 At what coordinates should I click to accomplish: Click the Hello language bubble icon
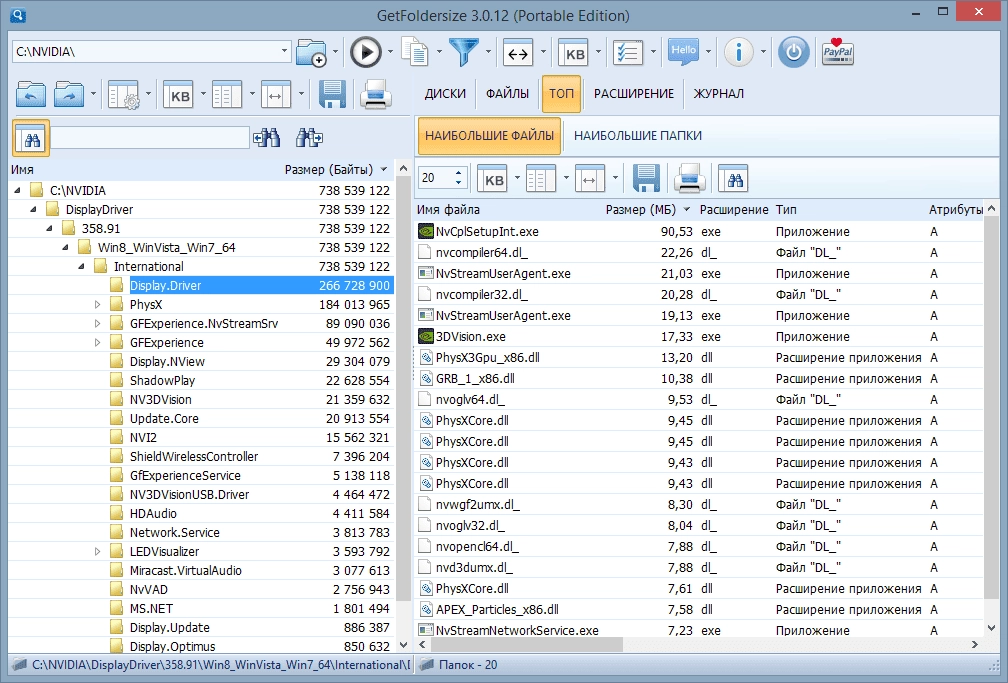point(683,51)
